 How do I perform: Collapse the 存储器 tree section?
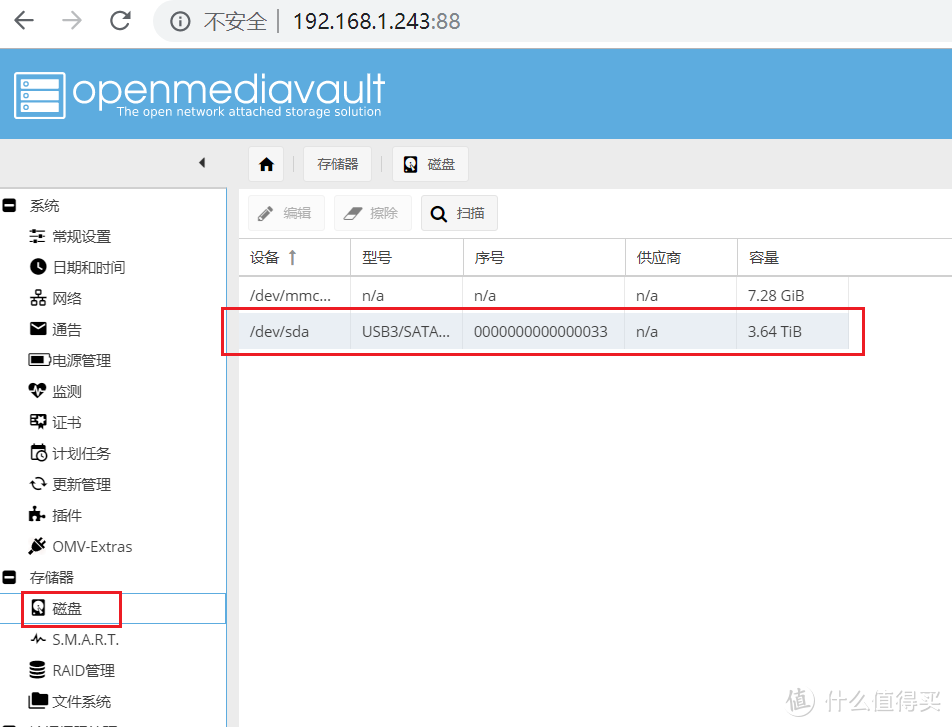[9, 577]
